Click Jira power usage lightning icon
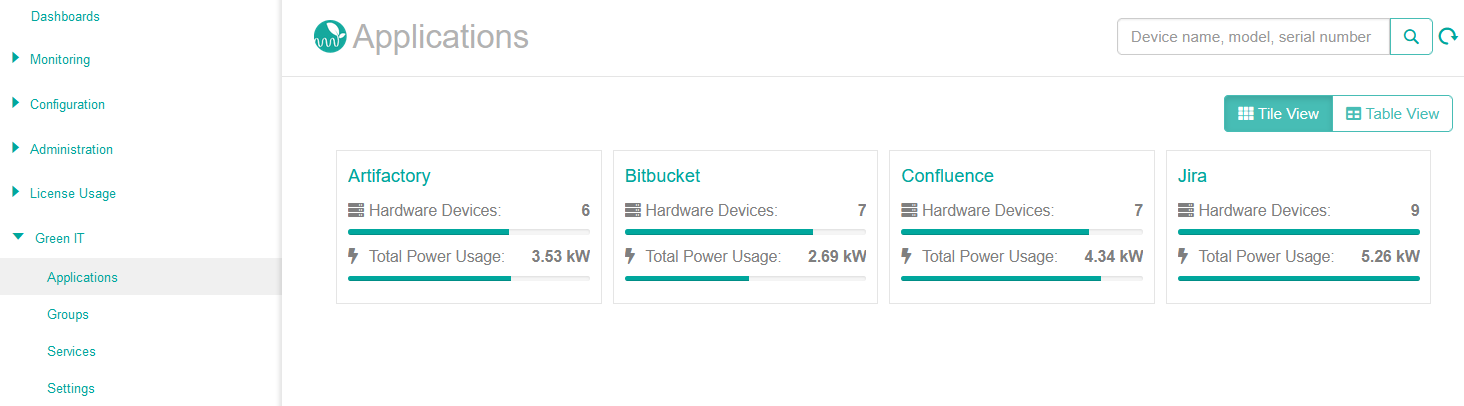This screenshot has width=1464, height=406. (1184, 257)
